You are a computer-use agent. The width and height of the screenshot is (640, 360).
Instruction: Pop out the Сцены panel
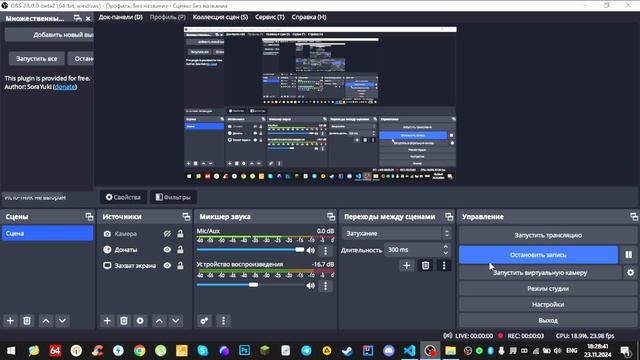point(89,217)
